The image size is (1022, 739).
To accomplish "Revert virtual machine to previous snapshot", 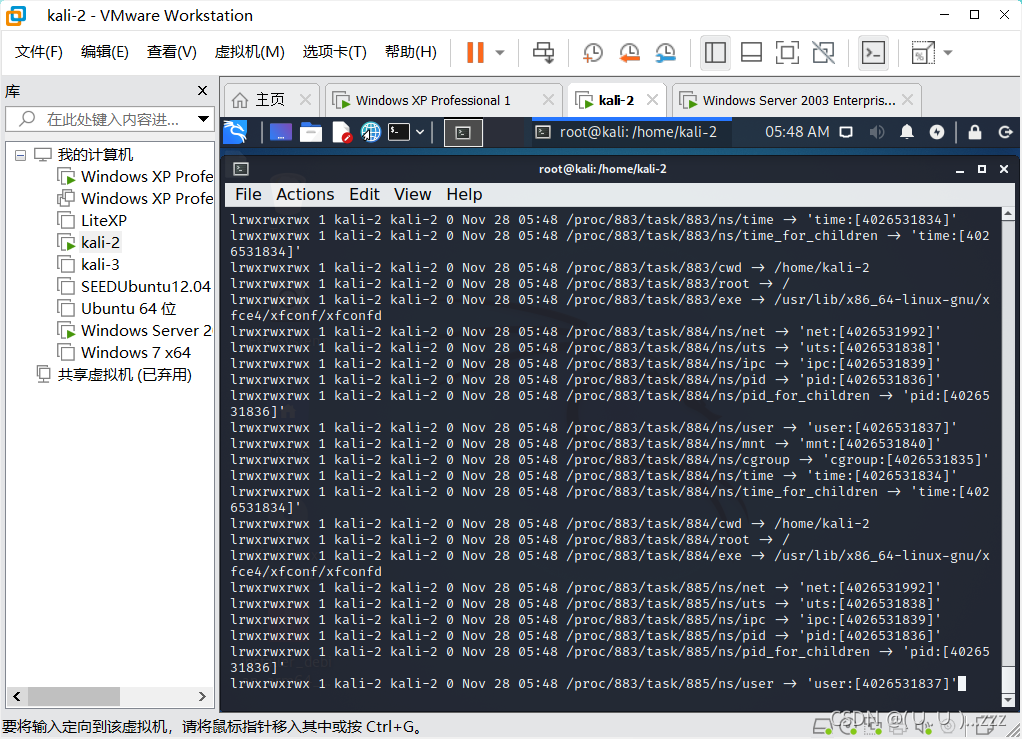I will (x=629, y=52).
